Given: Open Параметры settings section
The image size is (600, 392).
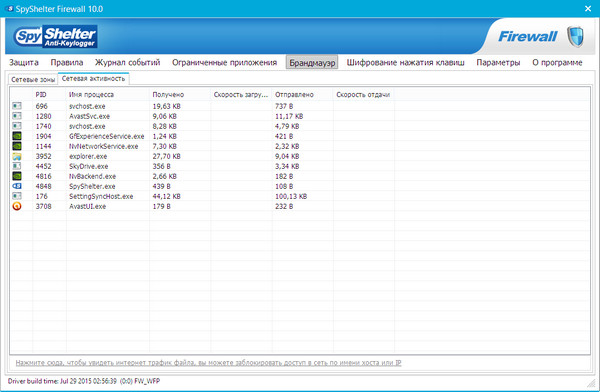Looking at the screenshot, I should [x=498, y=62].
